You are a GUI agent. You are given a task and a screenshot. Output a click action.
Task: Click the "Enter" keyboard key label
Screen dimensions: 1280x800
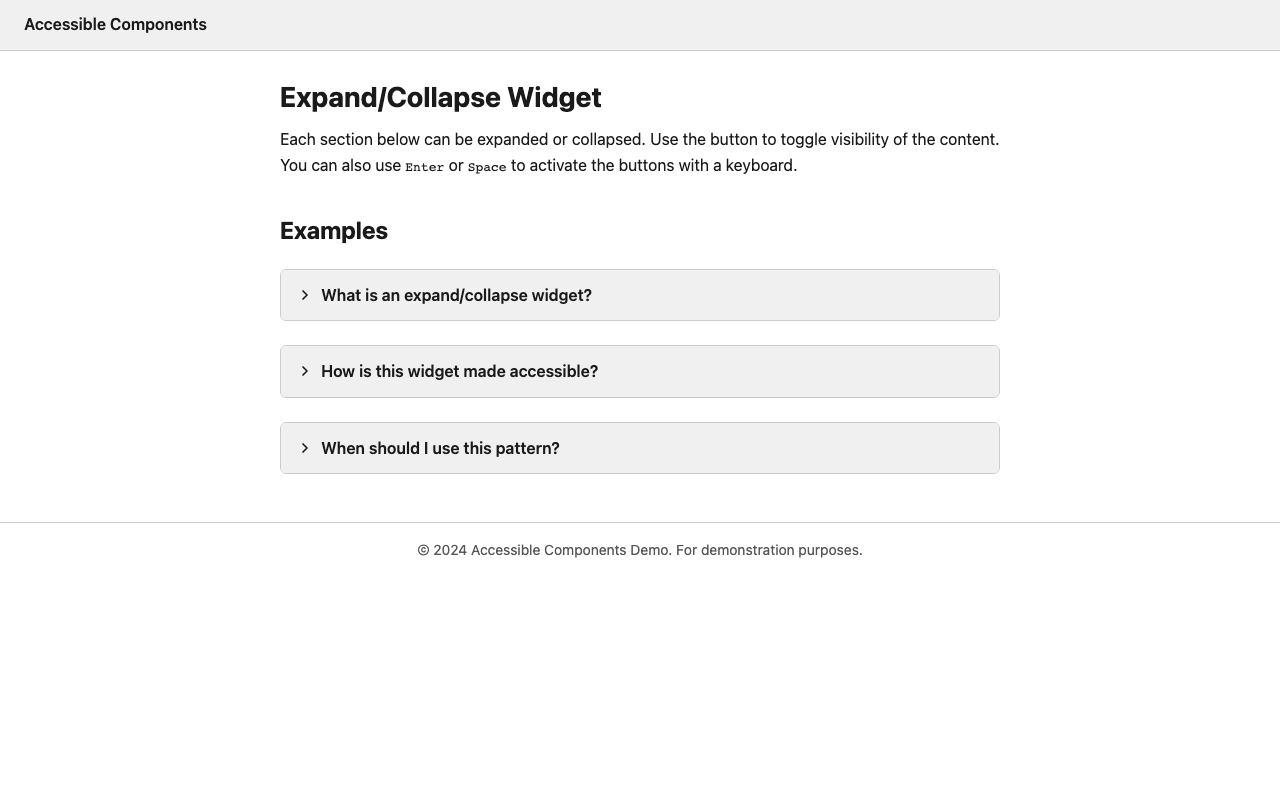click(x=424, y=167)
